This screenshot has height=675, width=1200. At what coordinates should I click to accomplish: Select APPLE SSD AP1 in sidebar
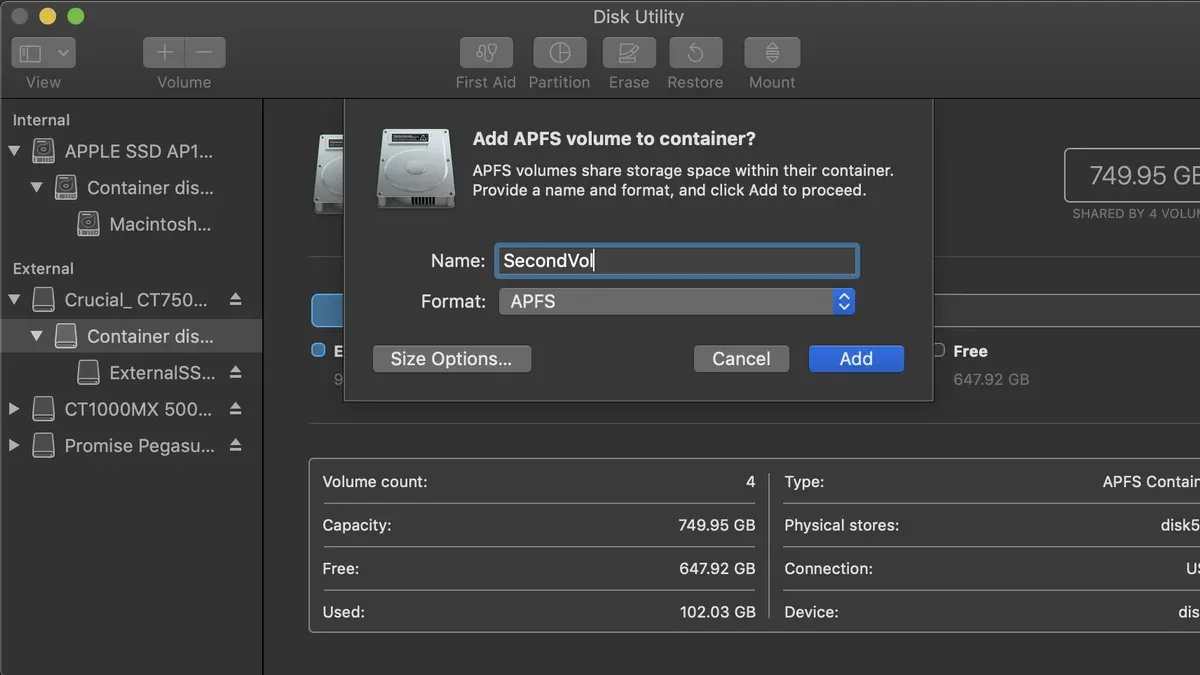click(x=139, y=151)
